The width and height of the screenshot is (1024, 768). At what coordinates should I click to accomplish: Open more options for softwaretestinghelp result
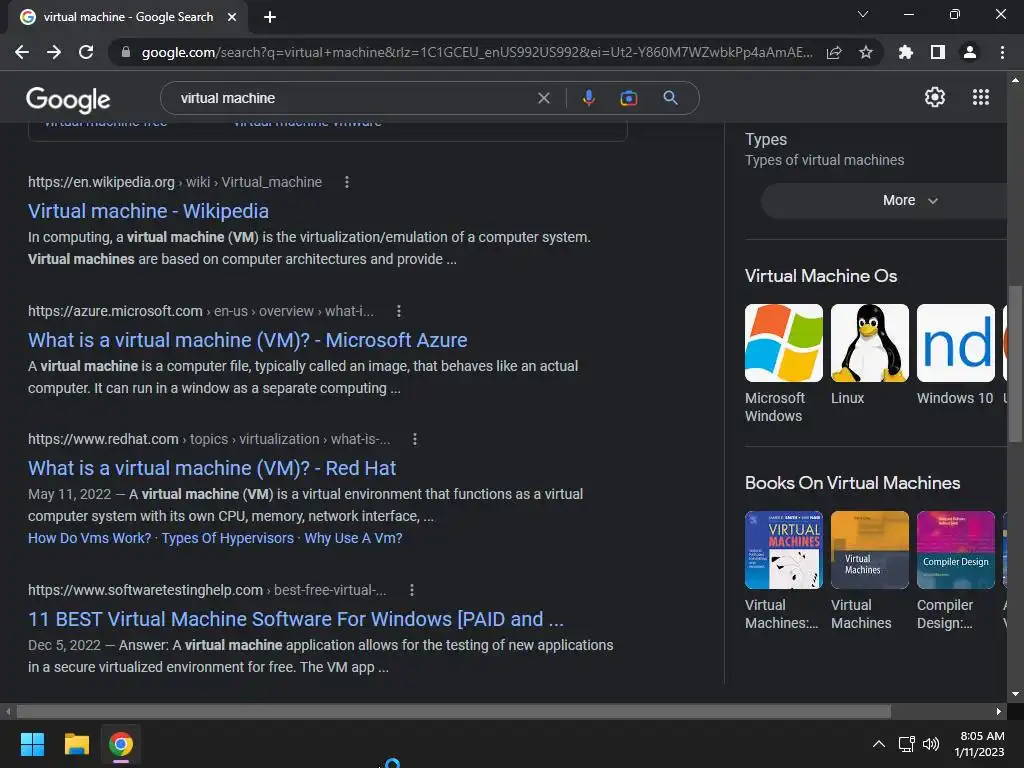point(411,590)
